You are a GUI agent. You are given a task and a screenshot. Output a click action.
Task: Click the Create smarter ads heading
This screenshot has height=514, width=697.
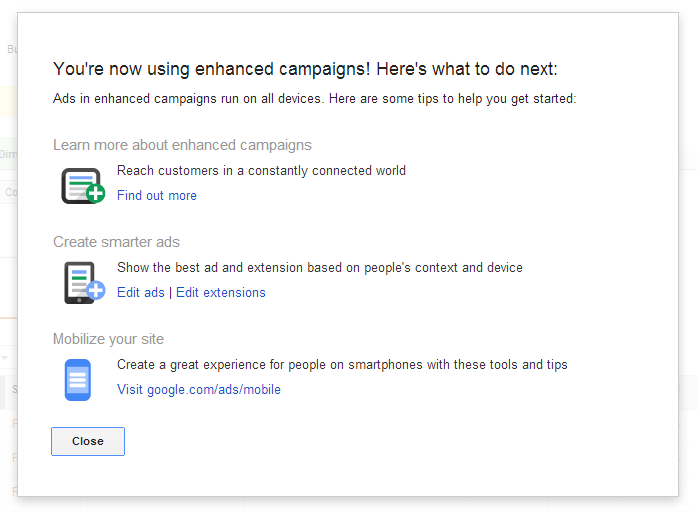[116, 242]
